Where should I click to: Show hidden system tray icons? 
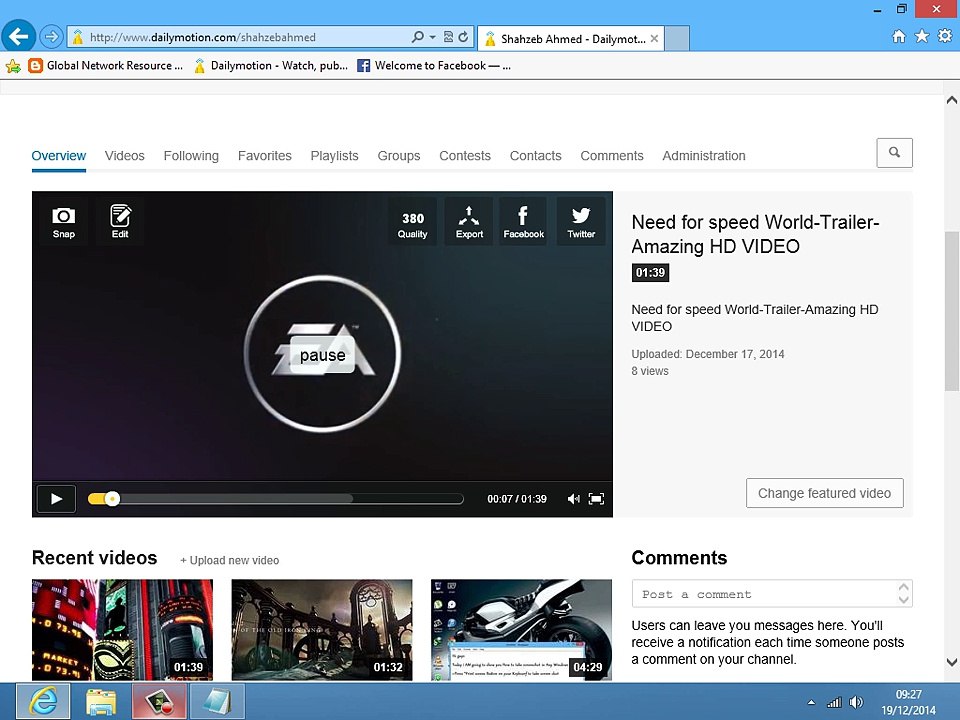pos(811,702)
